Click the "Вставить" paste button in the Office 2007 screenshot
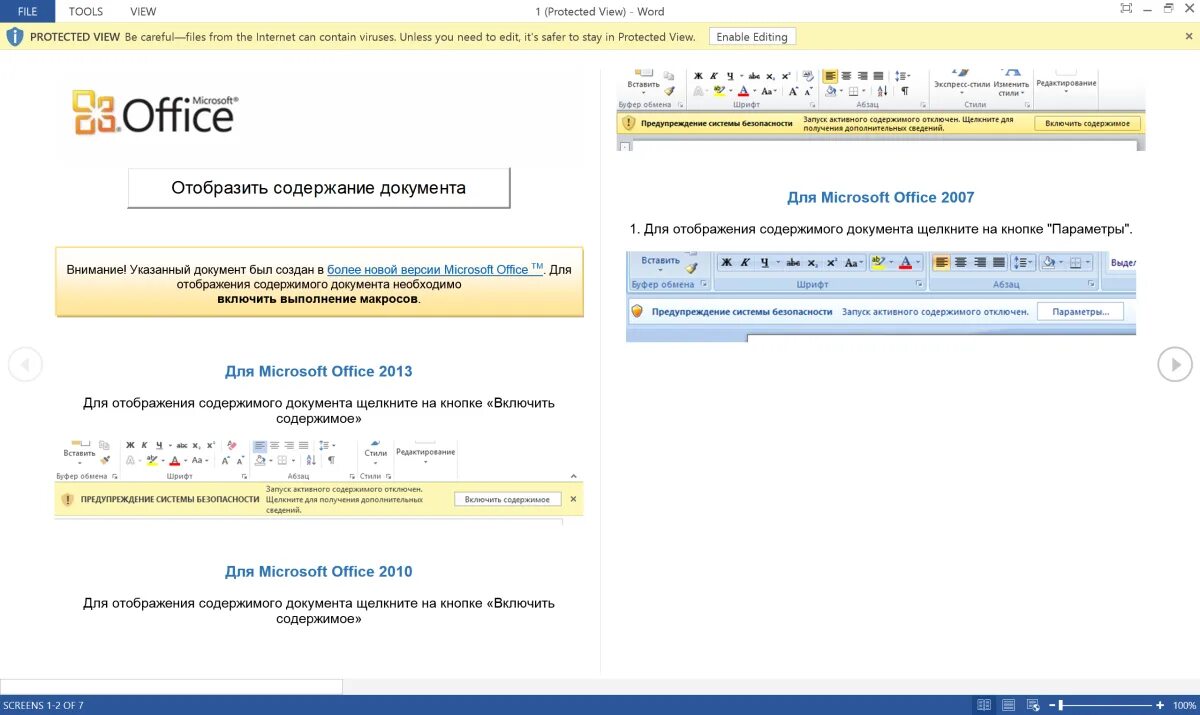This screenshot has height=715, width=1200. click(660, 262)
